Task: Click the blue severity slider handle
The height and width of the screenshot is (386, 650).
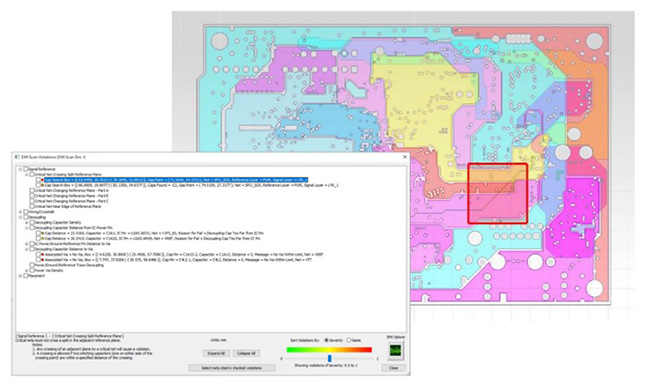Action: coord(330,358)
